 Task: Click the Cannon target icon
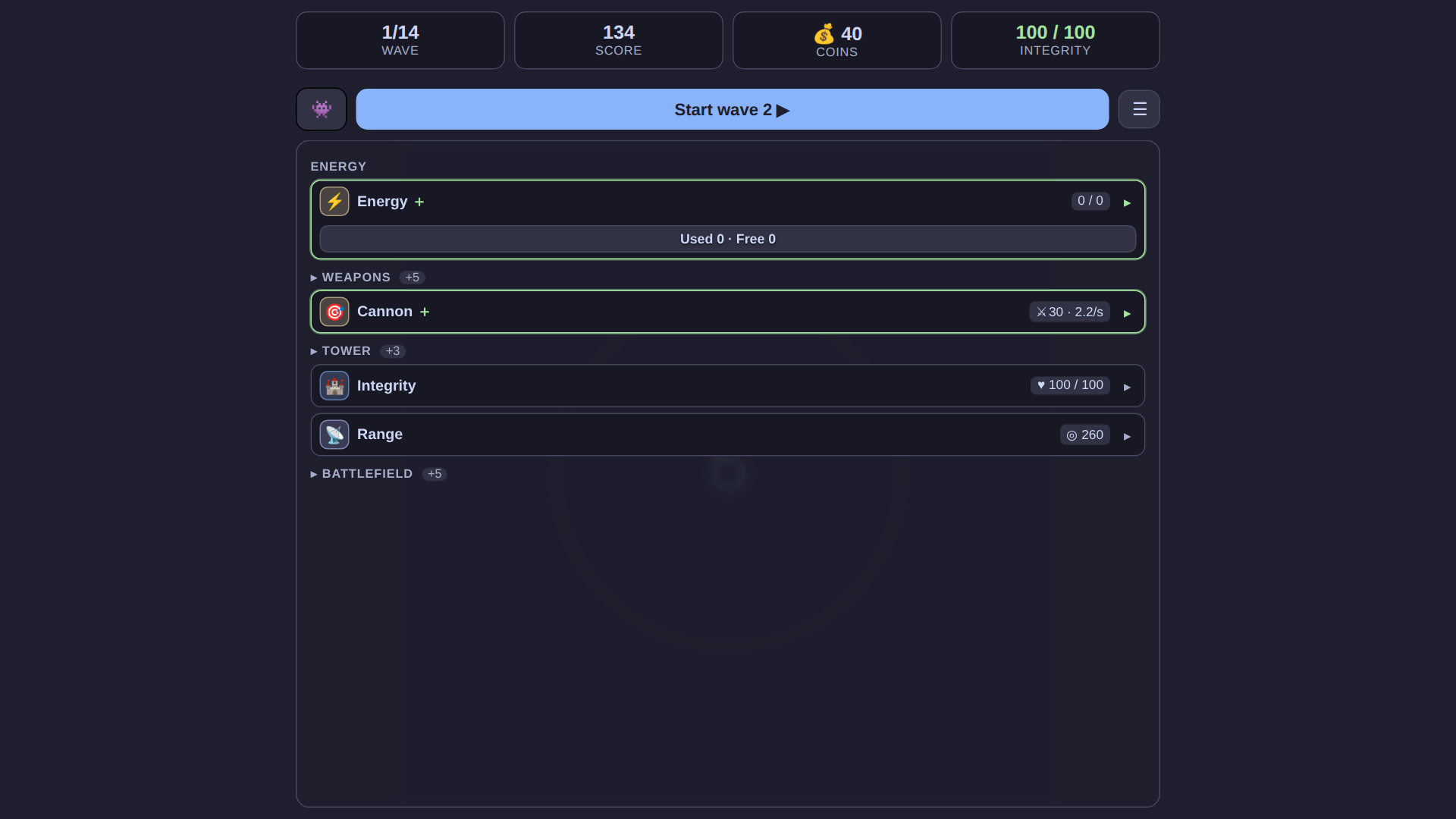pos(334,312)
